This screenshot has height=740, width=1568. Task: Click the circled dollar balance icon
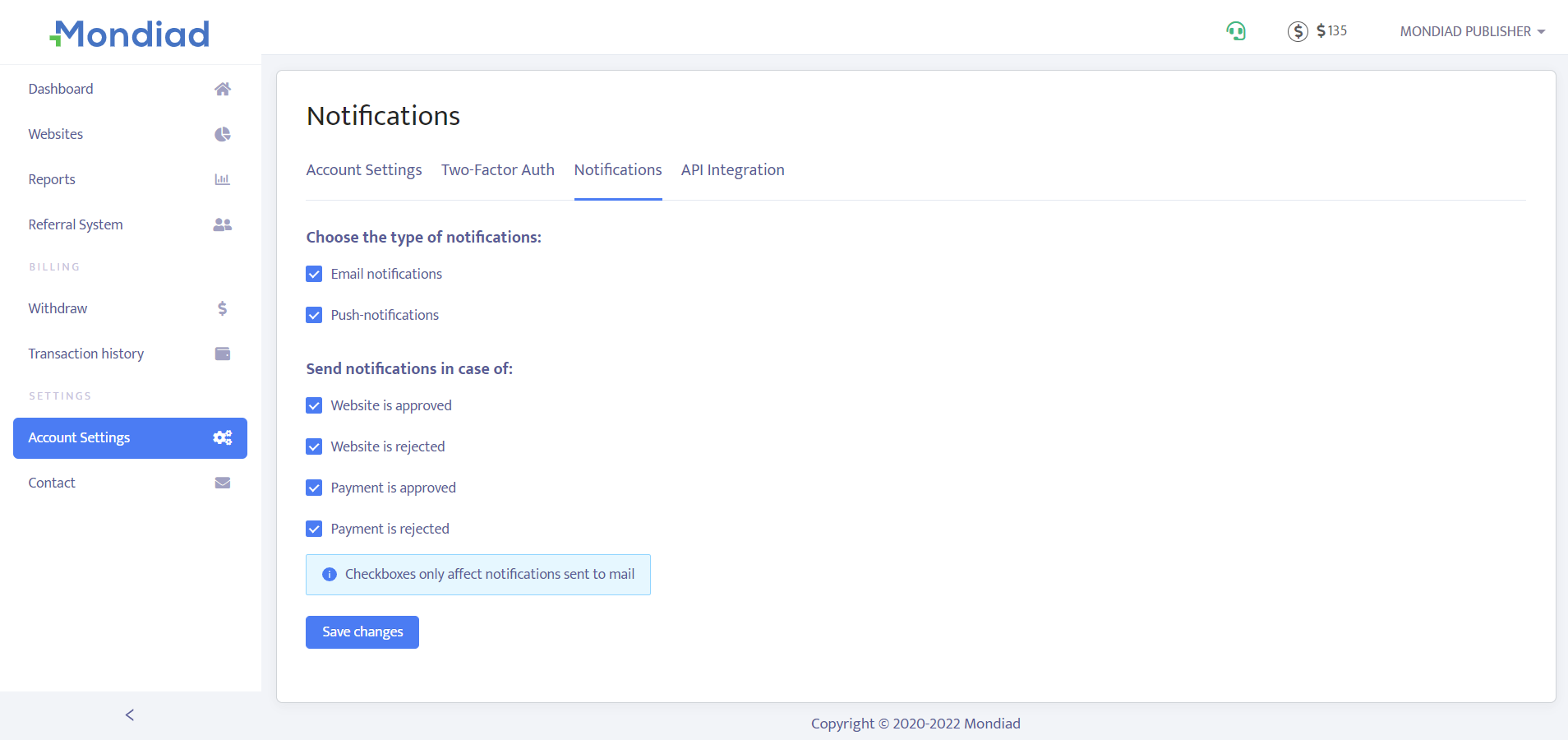click(x=1297, y=31)
